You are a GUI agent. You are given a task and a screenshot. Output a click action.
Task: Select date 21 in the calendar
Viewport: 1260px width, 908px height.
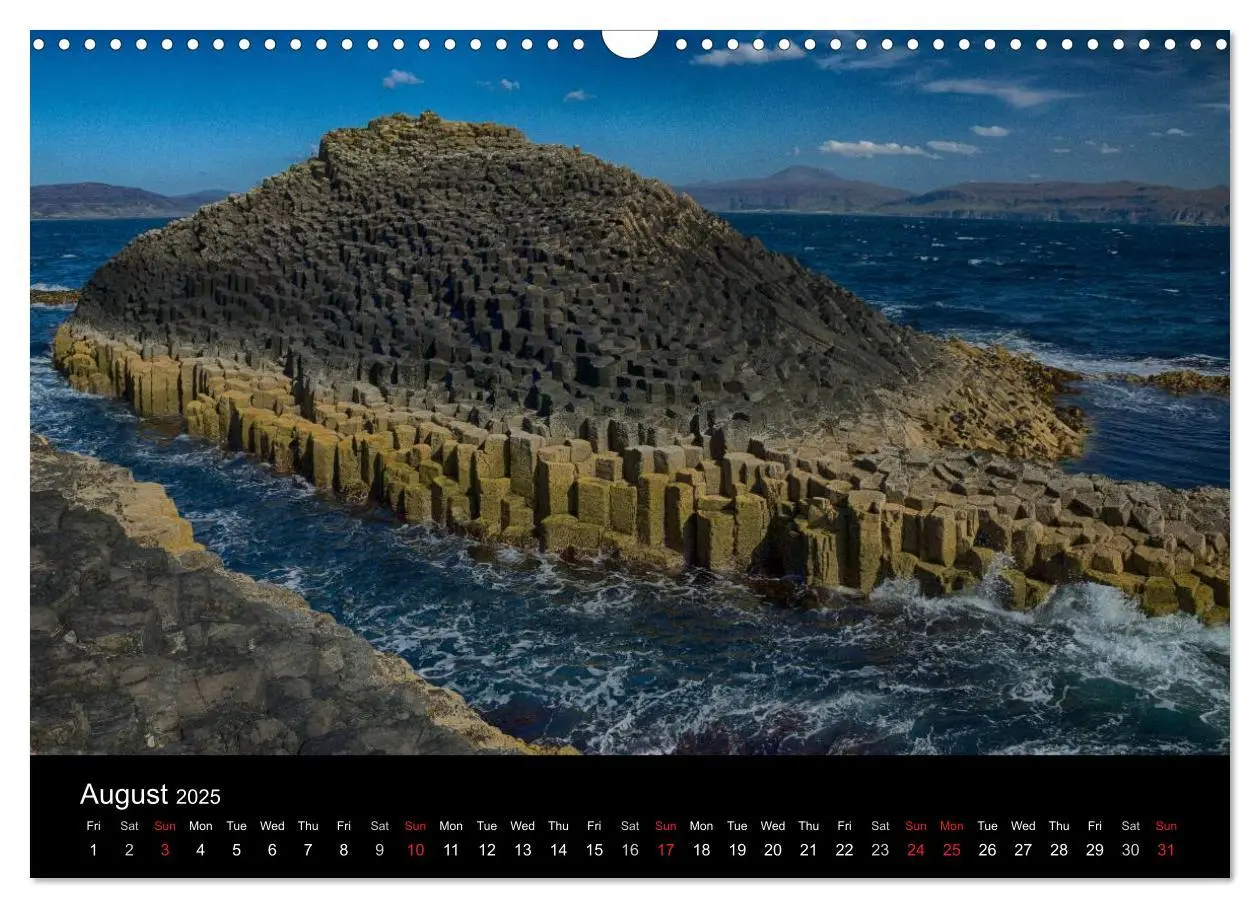tap(809, 850)
